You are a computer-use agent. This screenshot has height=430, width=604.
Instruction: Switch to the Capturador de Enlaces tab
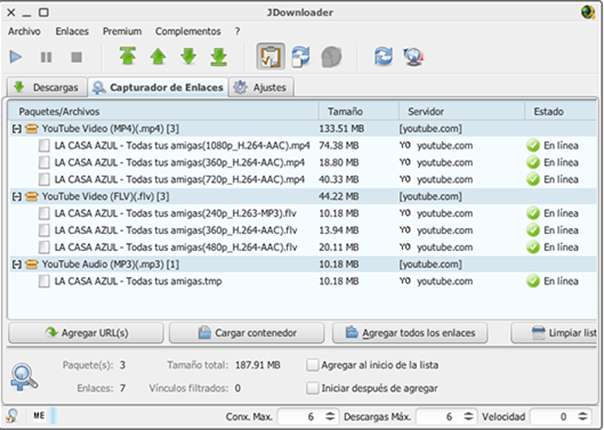click(x=158, y=87)
